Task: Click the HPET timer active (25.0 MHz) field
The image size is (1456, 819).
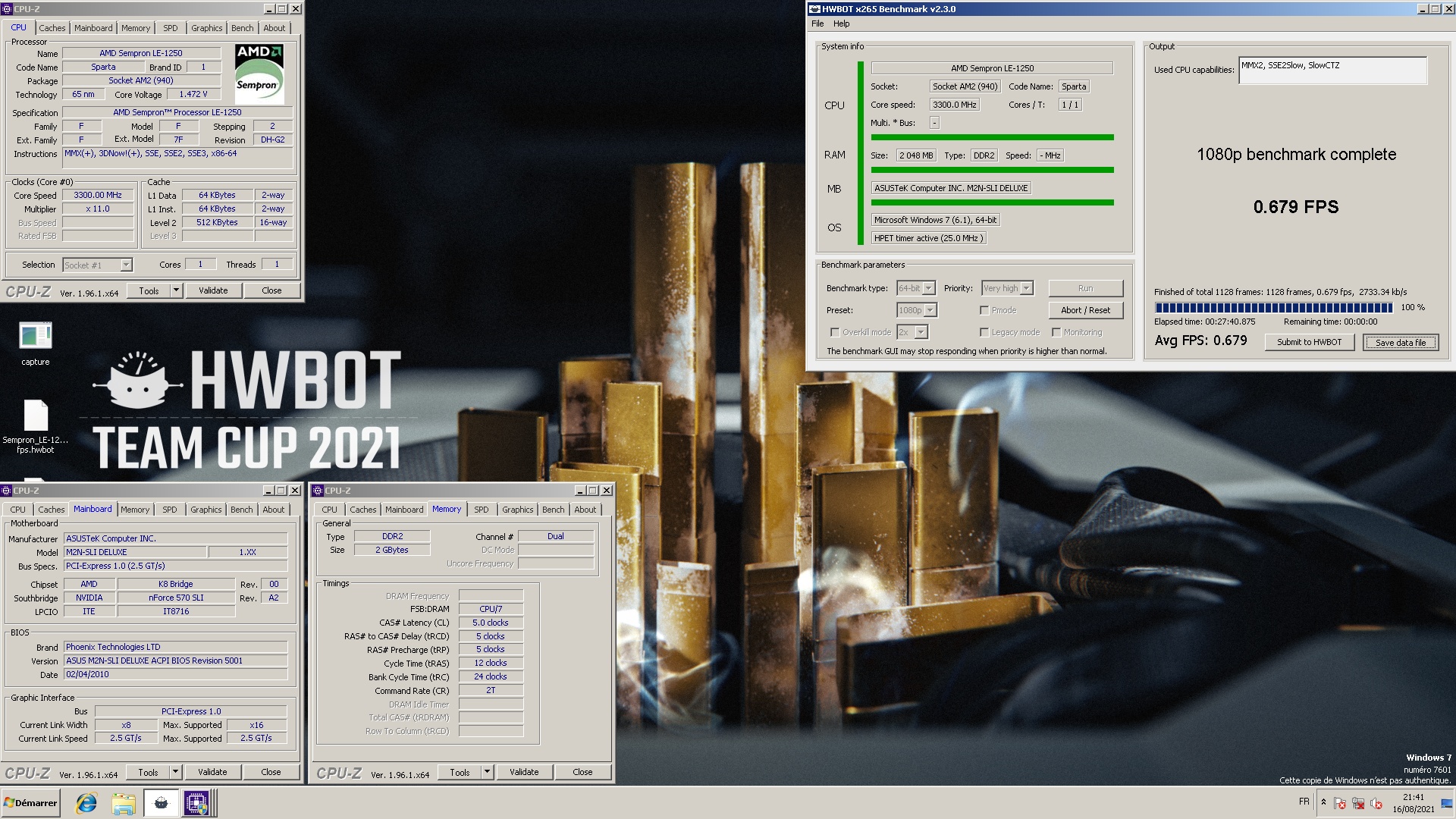Action: [x=928, y=238]
